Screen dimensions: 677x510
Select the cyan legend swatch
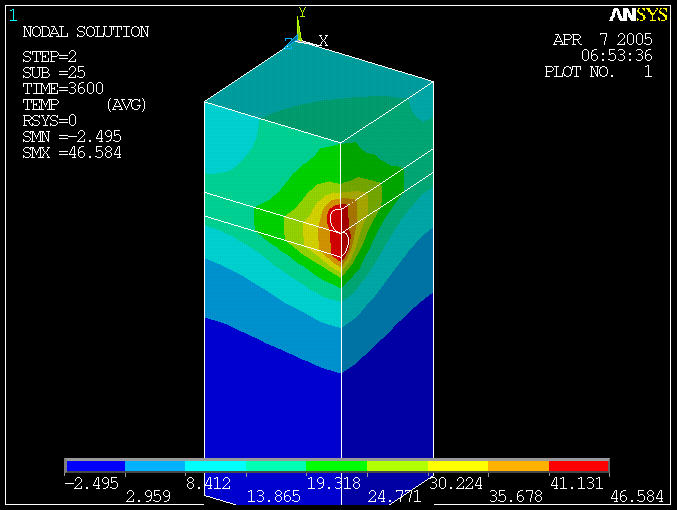point(215,466)
